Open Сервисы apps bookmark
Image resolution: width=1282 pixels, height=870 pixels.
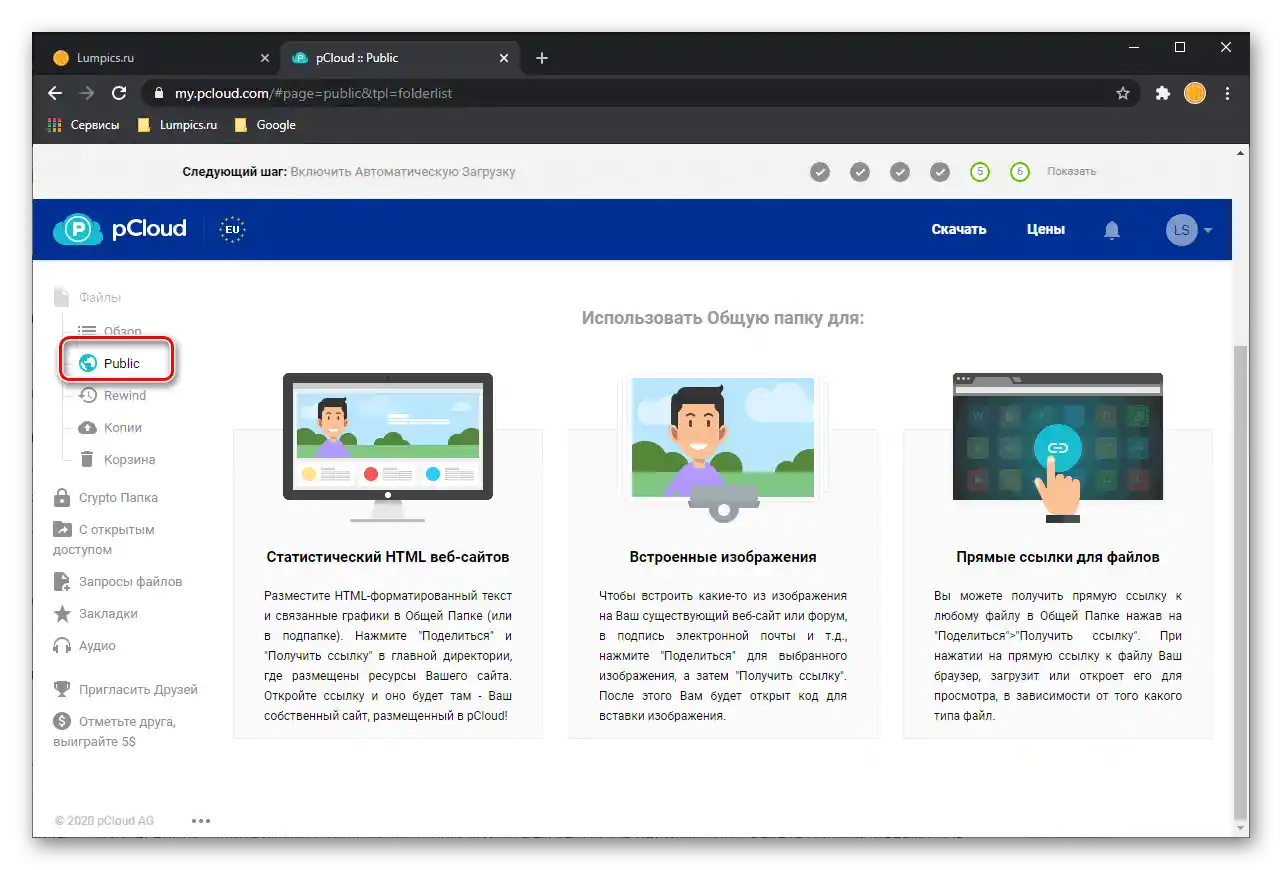[84, 125]
